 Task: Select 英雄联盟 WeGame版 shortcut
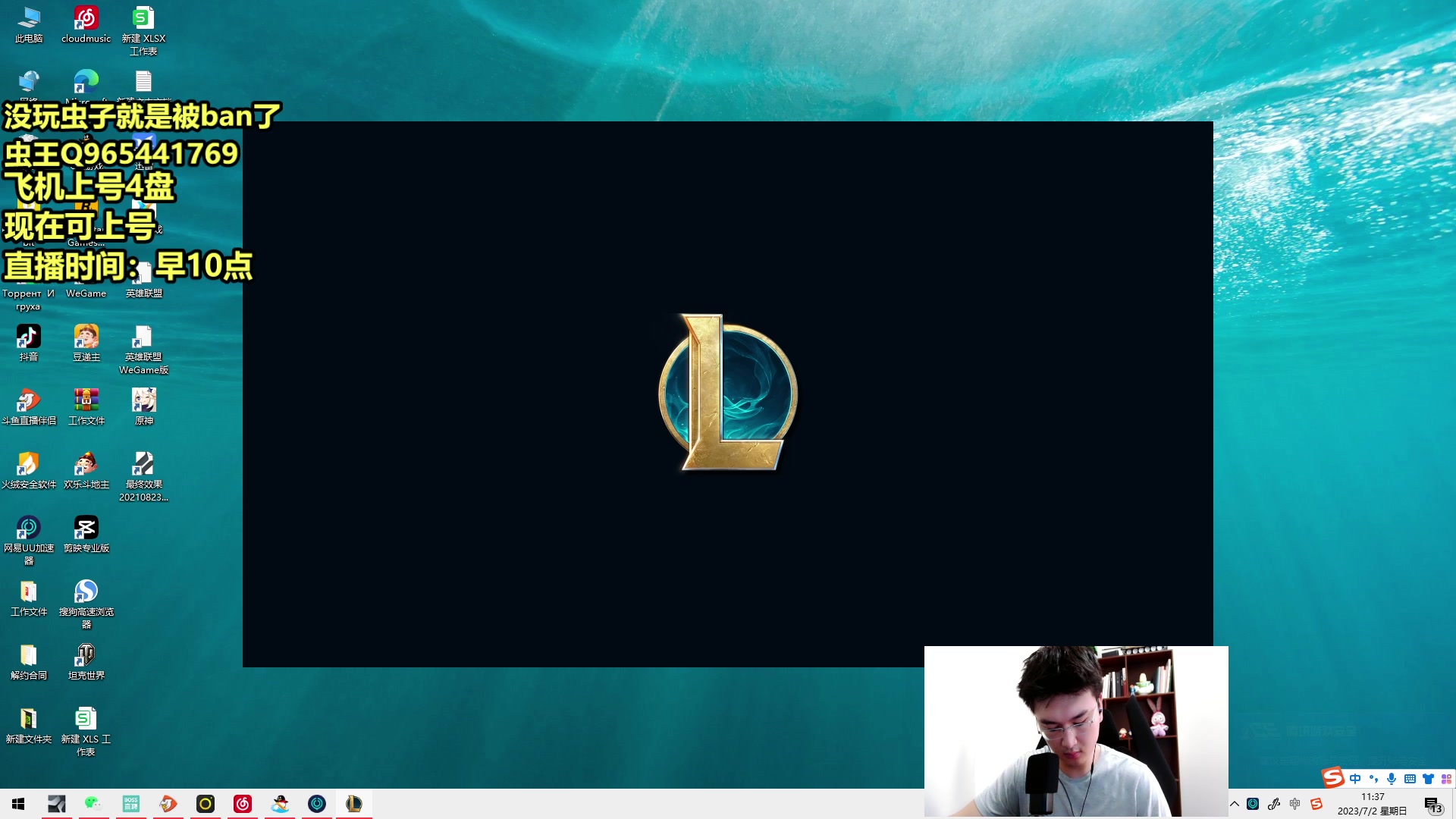point(143,349)
